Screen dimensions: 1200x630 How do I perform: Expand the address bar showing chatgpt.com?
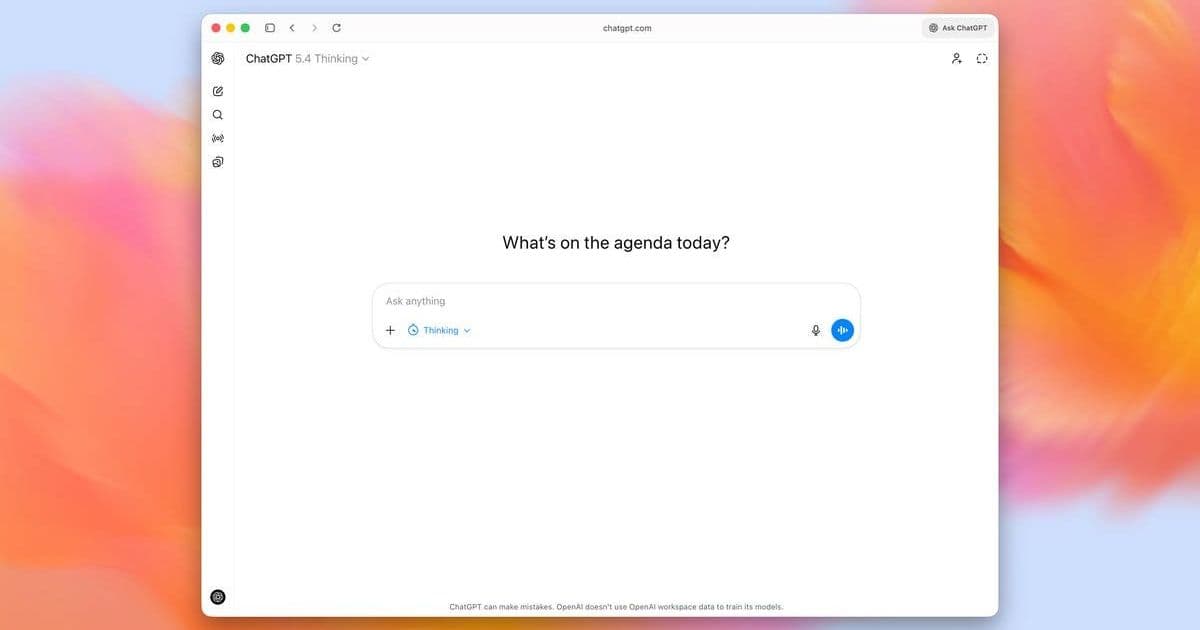pos(628,27)
